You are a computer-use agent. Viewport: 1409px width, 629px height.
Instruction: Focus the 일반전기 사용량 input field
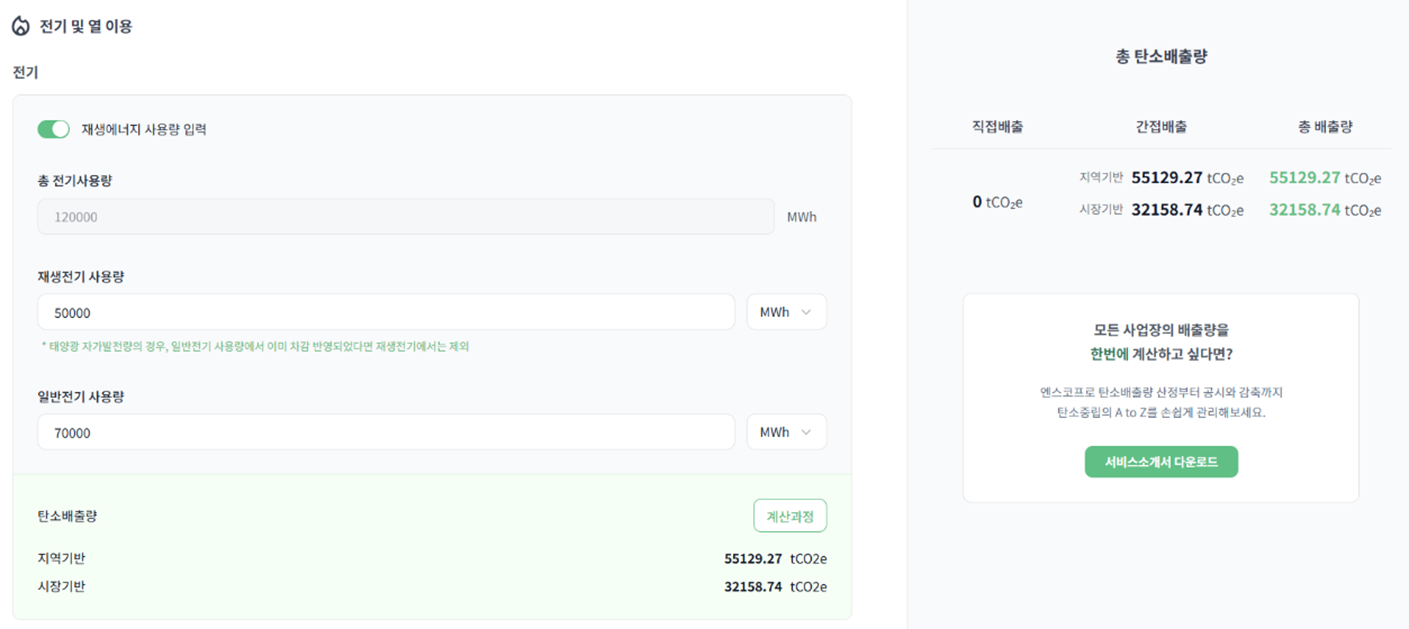(x=385, y=432)
